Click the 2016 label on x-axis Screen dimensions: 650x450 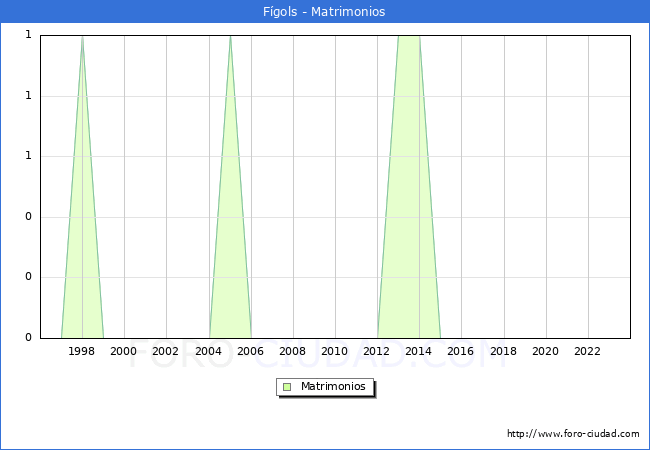(461, 351)
